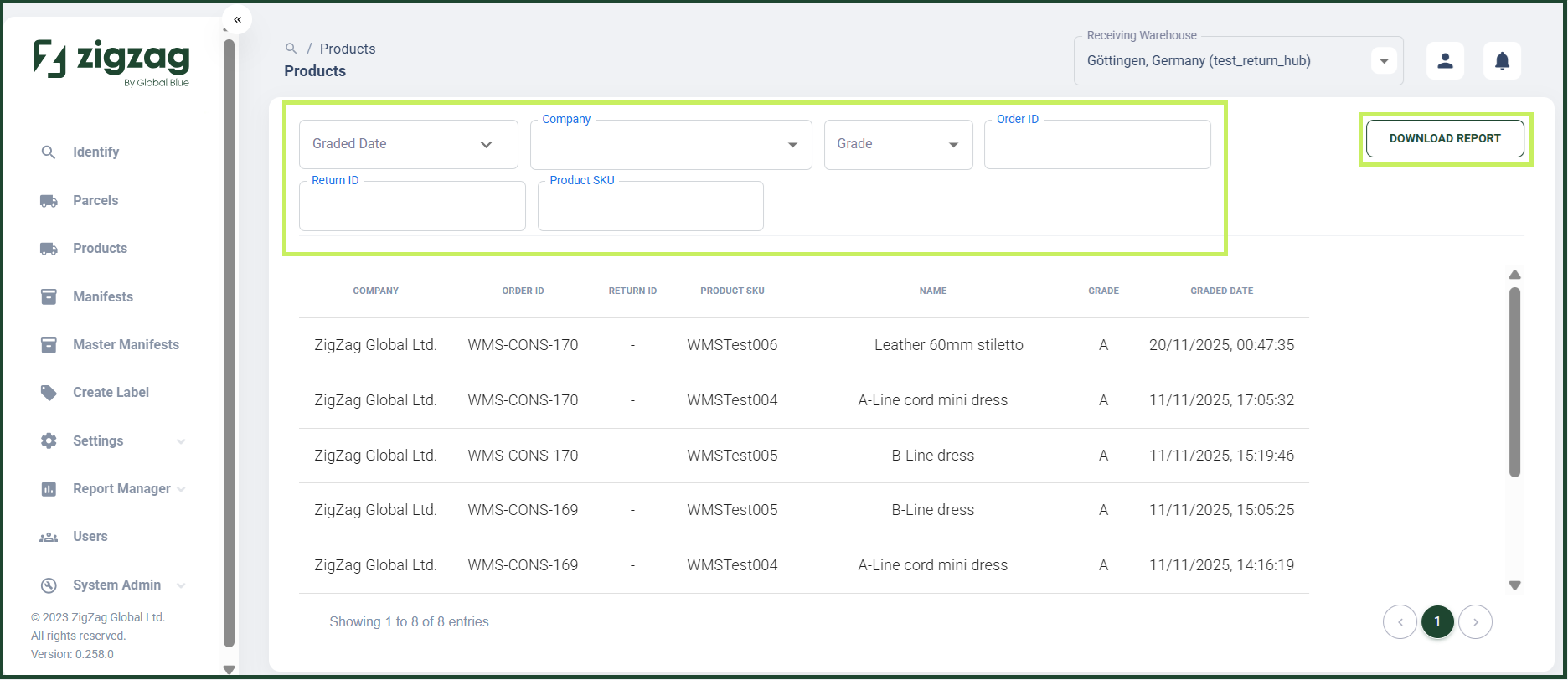Go to next page arrow
The width and height of the screenshot is (1568, 680).
1475,622
